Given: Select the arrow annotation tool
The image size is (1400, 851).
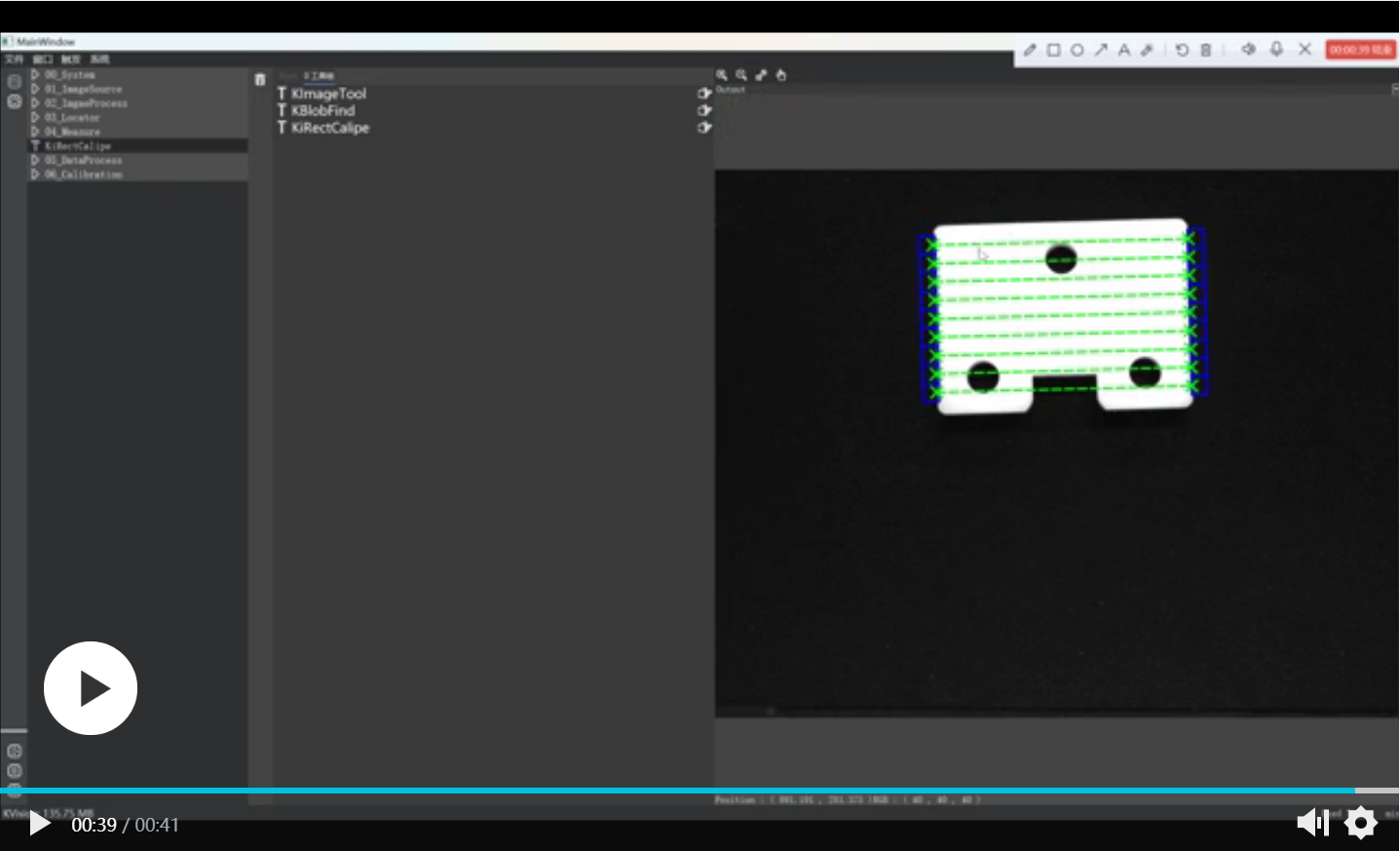Looking at the screenshot, I should [x=1100, y=50].
